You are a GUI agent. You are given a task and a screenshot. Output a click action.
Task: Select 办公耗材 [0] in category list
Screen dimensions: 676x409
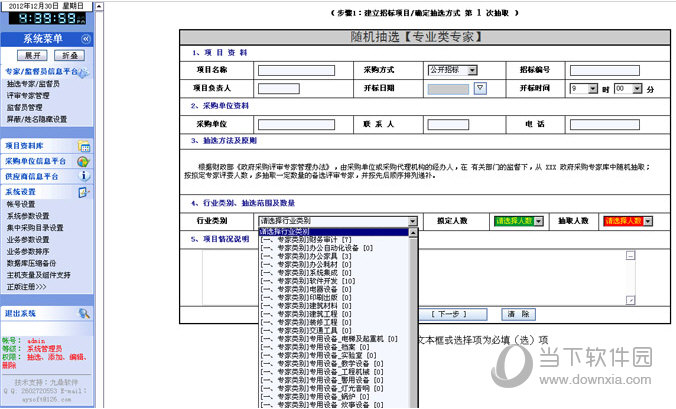click(334, 265)
